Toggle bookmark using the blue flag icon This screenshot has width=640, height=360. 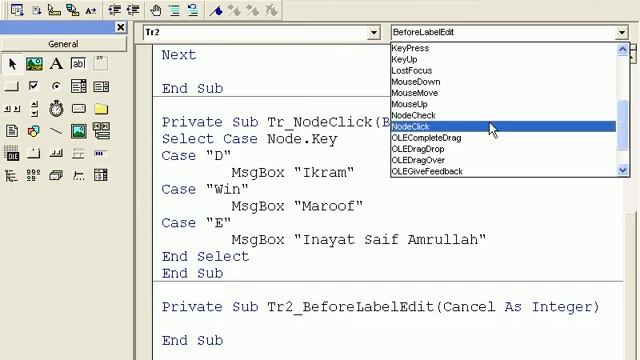click(216, 10)
